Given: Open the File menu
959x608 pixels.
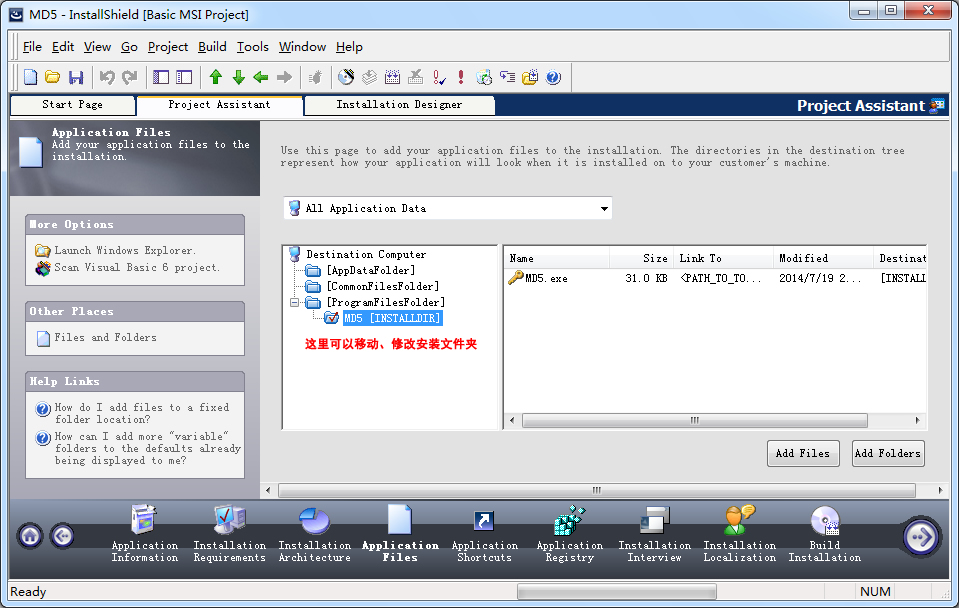Looking at the screenshot, I should click(x=32, y=47).
